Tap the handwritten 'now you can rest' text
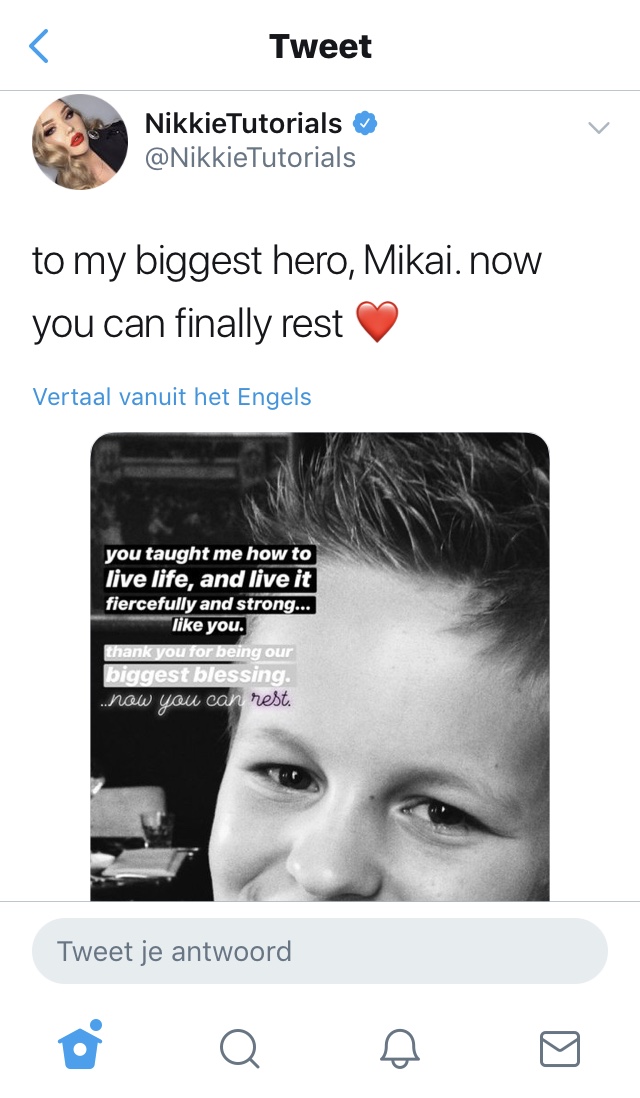Viewport: 640px width, 1098px height. tap(197, 700)
